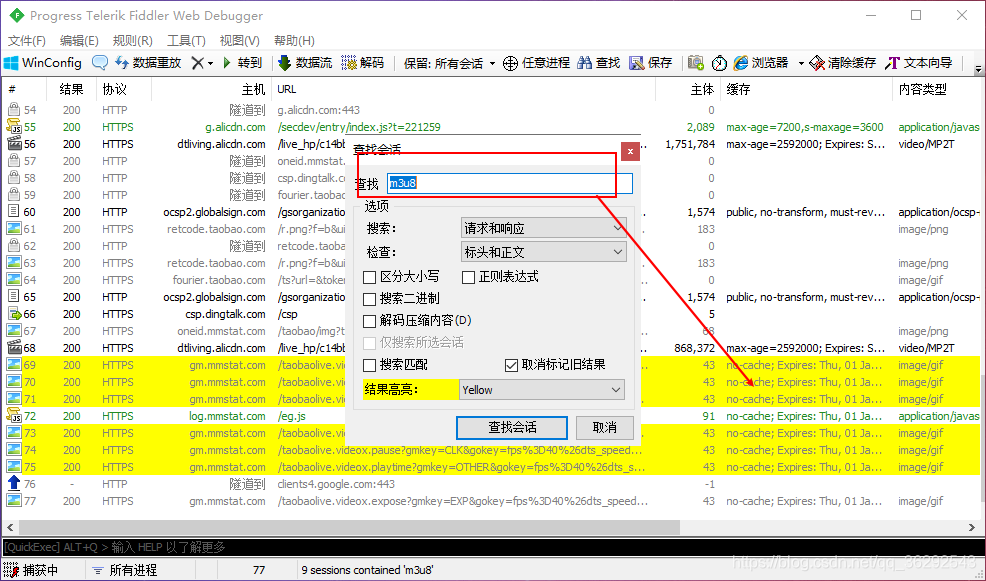Click the QuickExec command input box
The image size is (986, 581).
pyautogui.click(x=492, y=547)
